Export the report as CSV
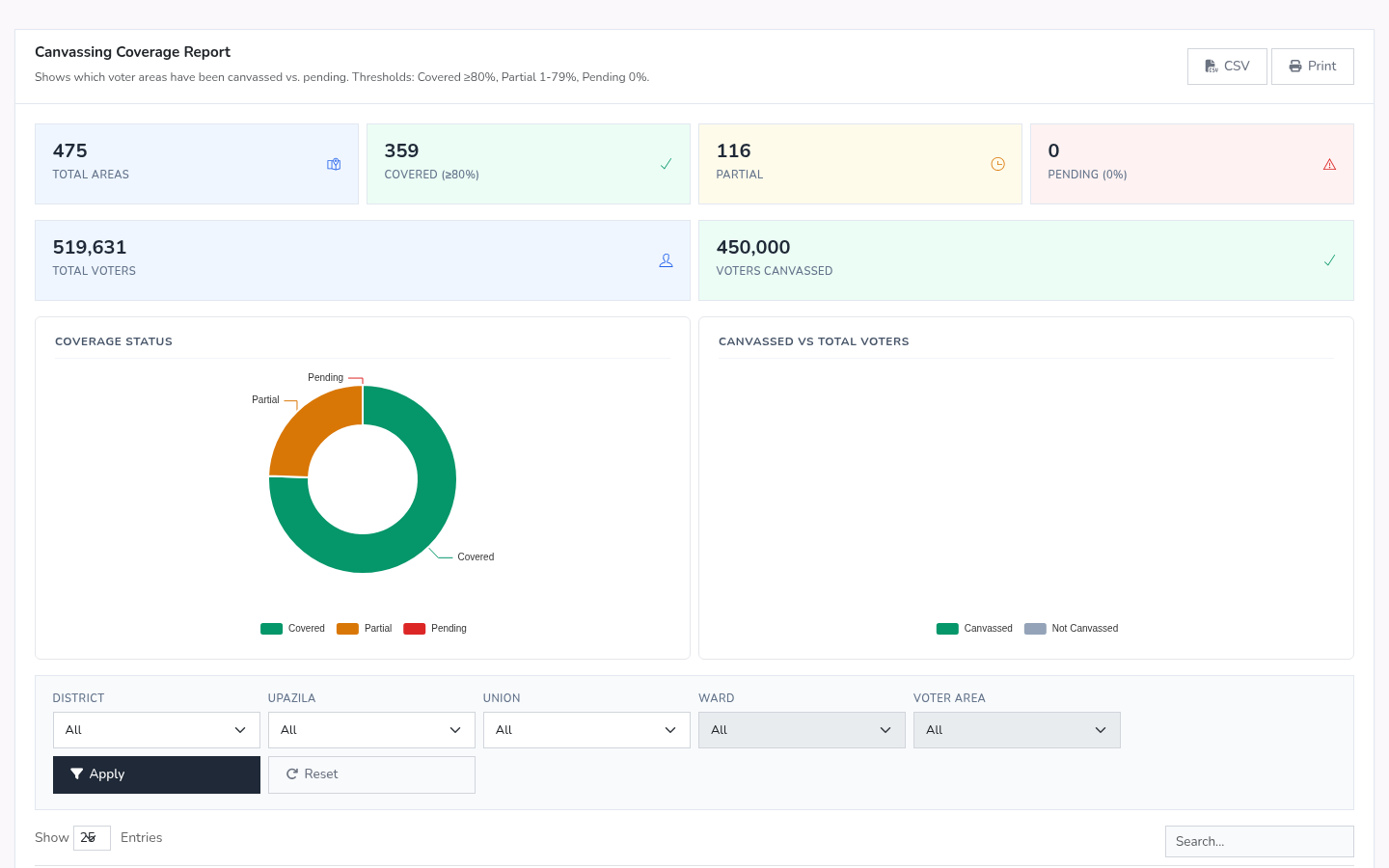The image size is (1389, 868). point(1227,67)
